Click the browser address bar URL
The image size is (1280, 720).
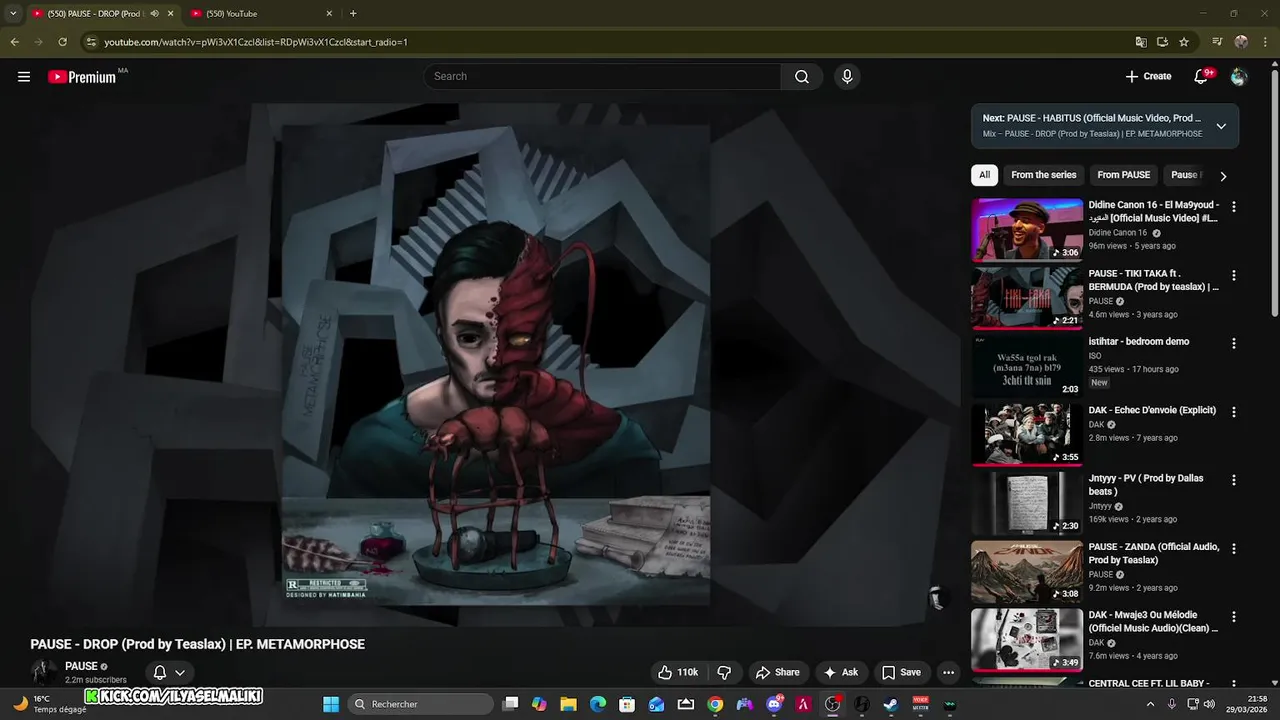(256, 42)
